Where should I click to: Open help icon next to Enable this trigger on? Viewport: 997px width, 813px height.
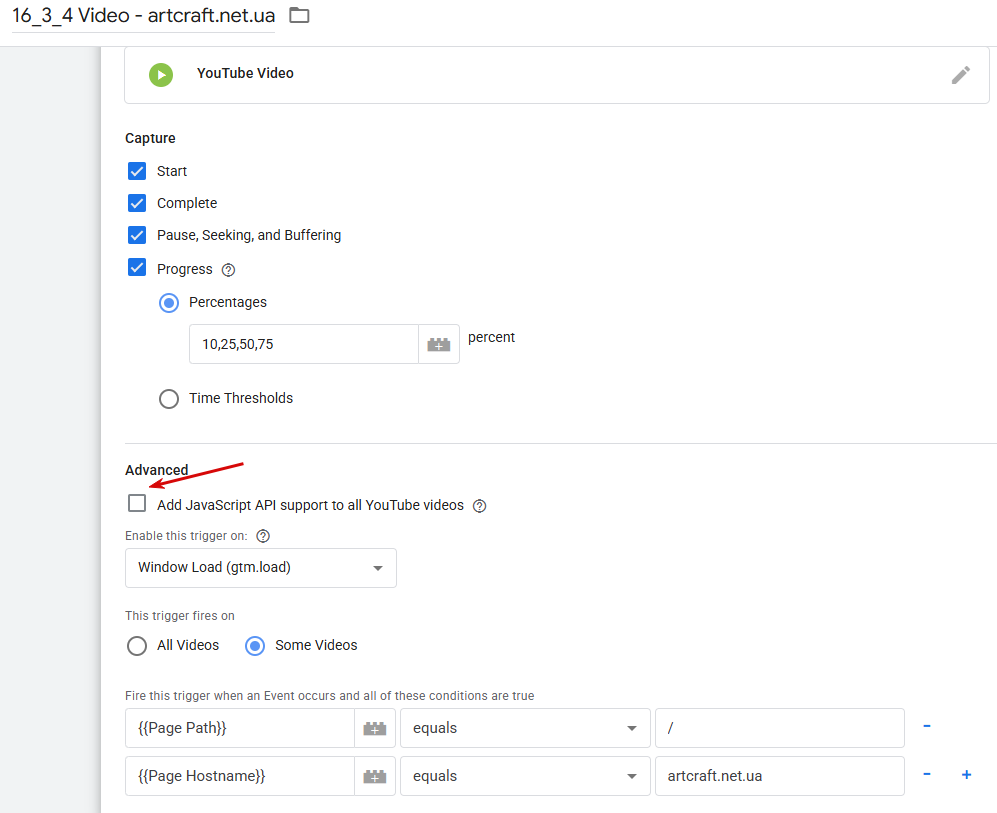[263, 536]
